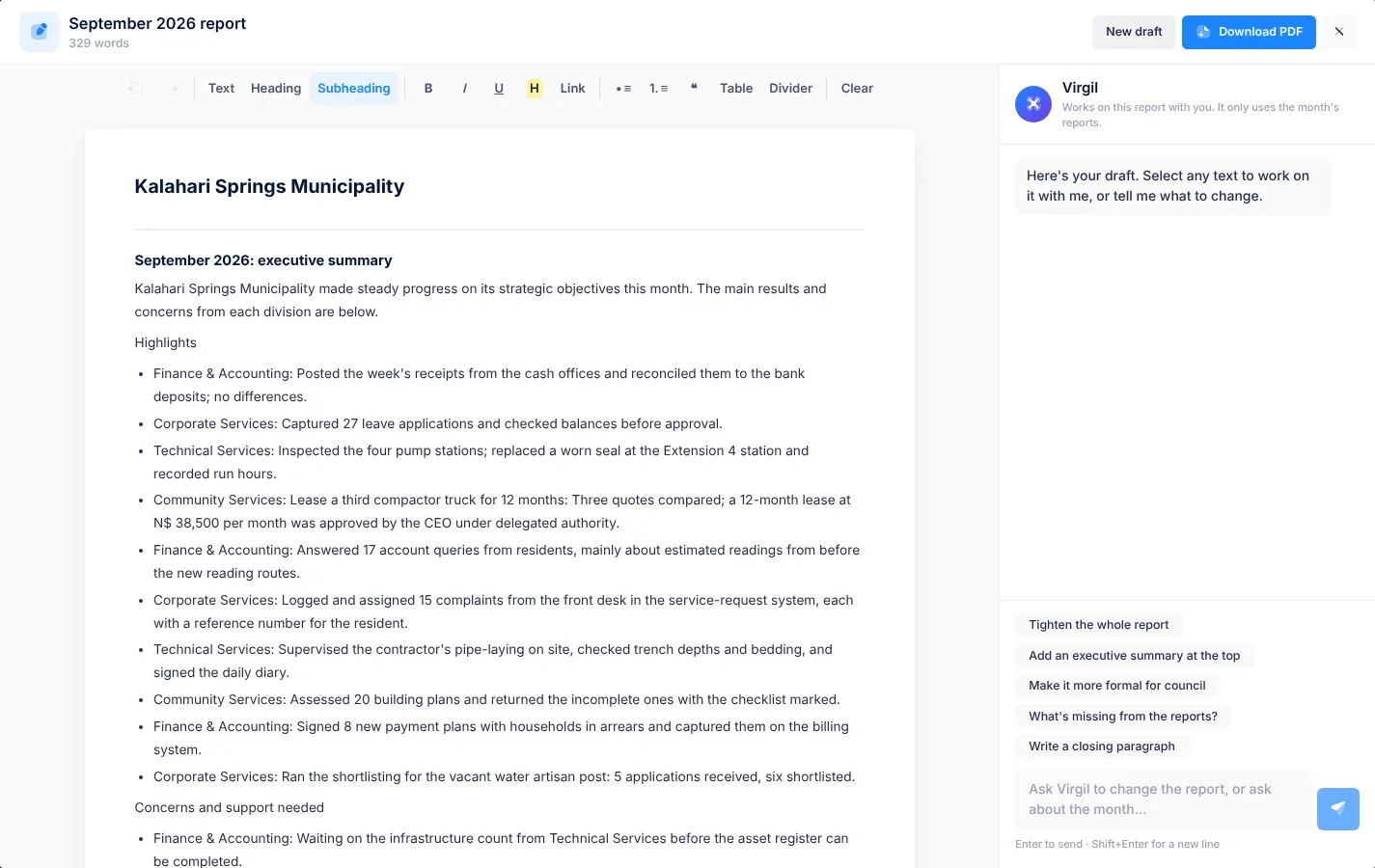Click the bullet about water artisan shortlisting
Viewport: 1375px width, 868px height.
(x=504, y=776)
